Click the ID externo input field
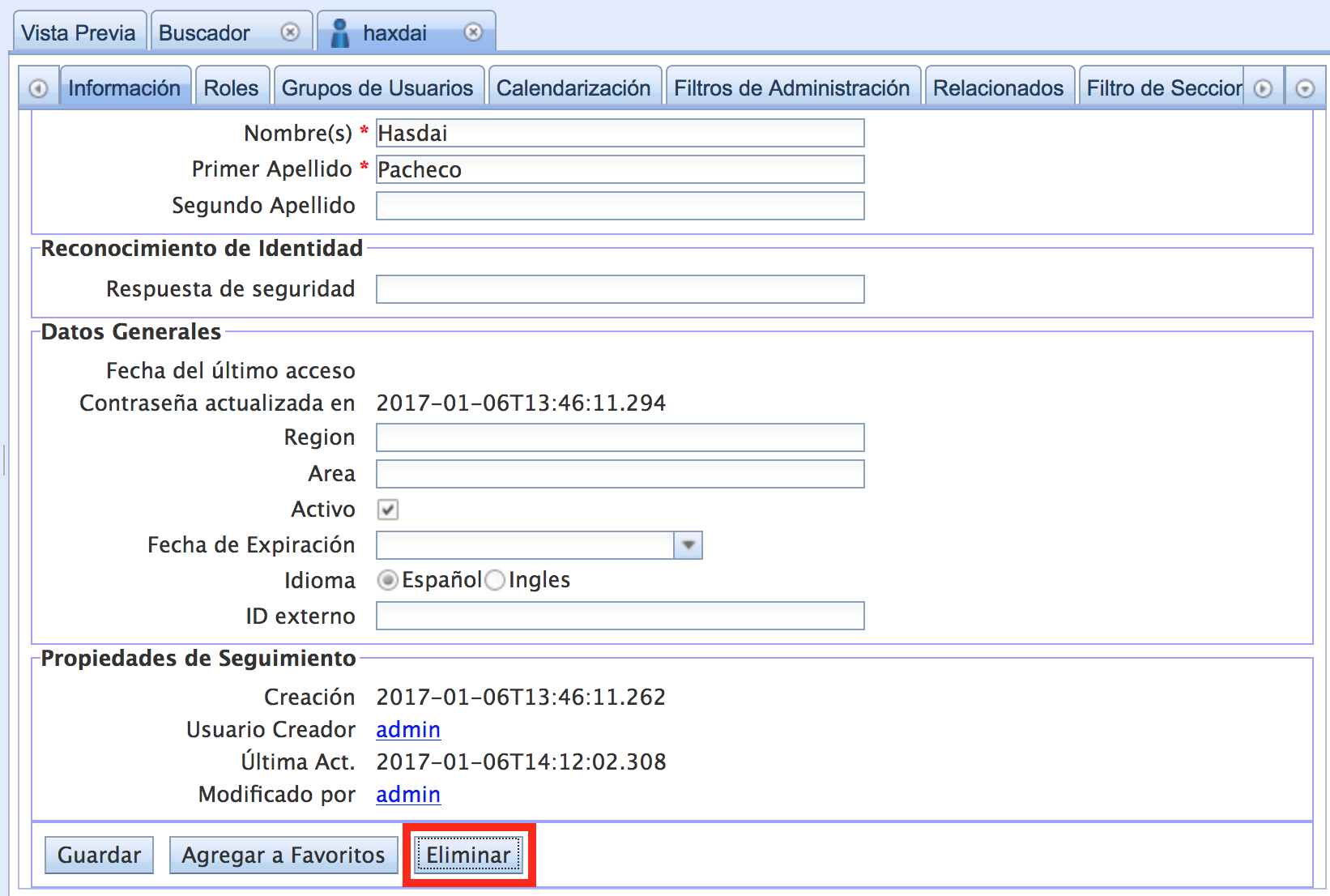 point(620,616)
